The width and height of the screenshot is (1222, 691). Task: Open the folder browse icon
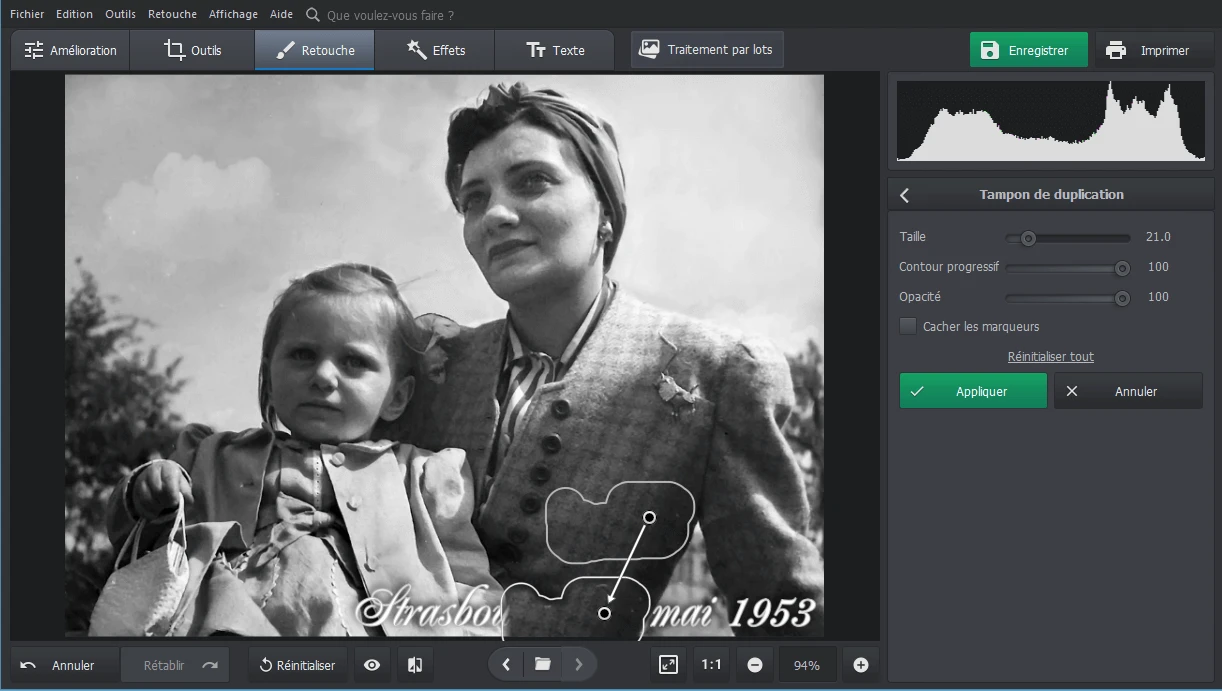coord(542,664)
